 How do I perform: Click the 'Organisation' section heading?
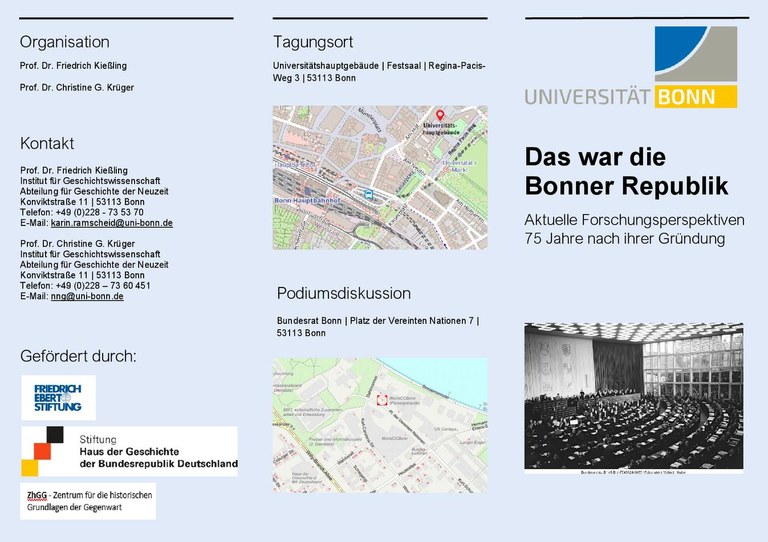pos(65,42)
